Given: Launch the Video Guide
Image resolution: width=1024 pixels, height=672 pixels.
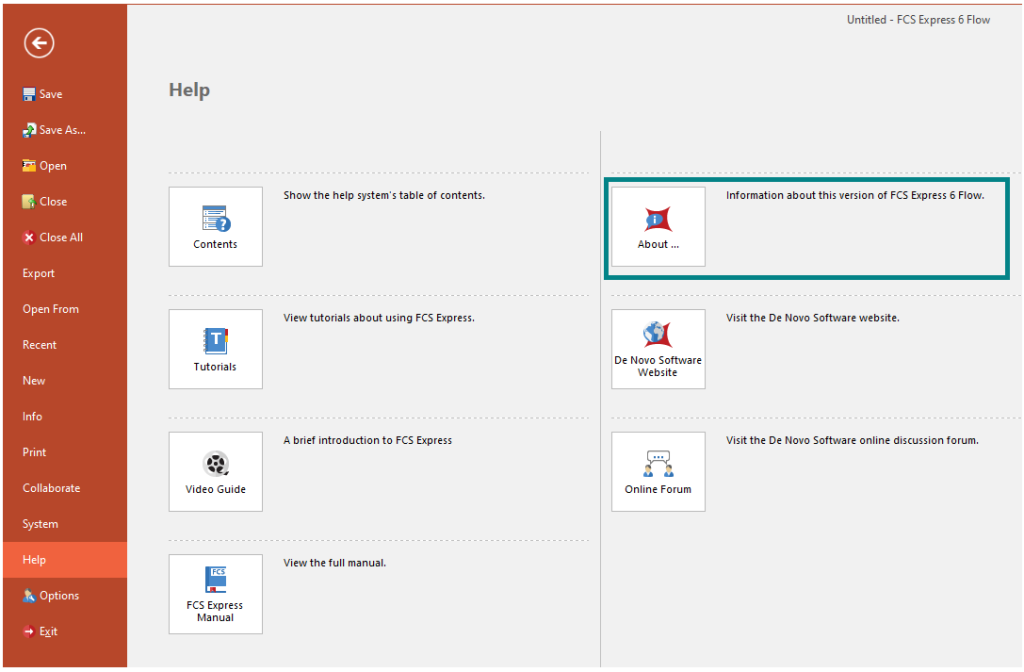Looking at the screenshot, I should coord(215,470).
